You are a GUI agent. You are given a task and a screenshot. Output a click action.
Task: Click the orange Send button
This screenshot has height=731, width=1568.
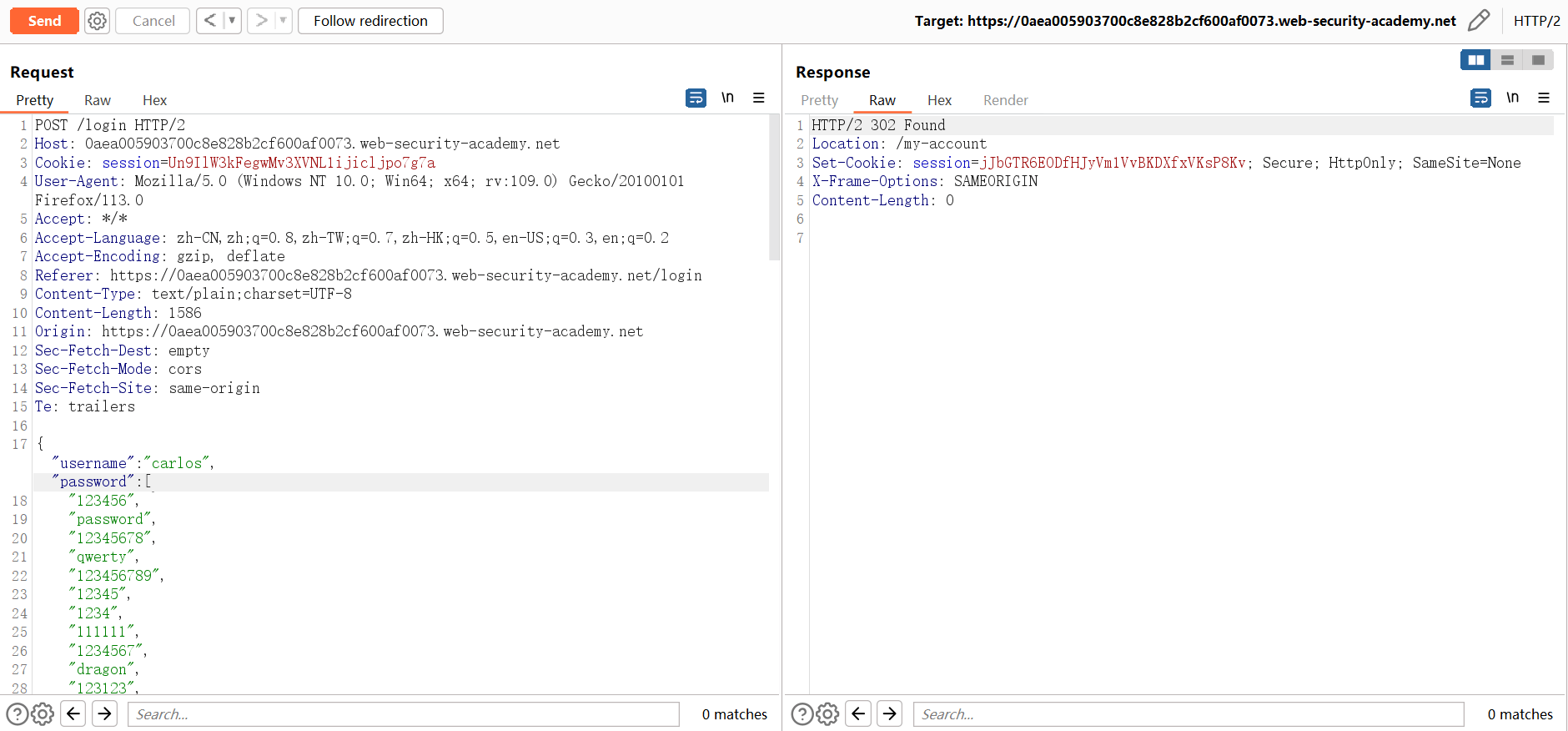44,21
